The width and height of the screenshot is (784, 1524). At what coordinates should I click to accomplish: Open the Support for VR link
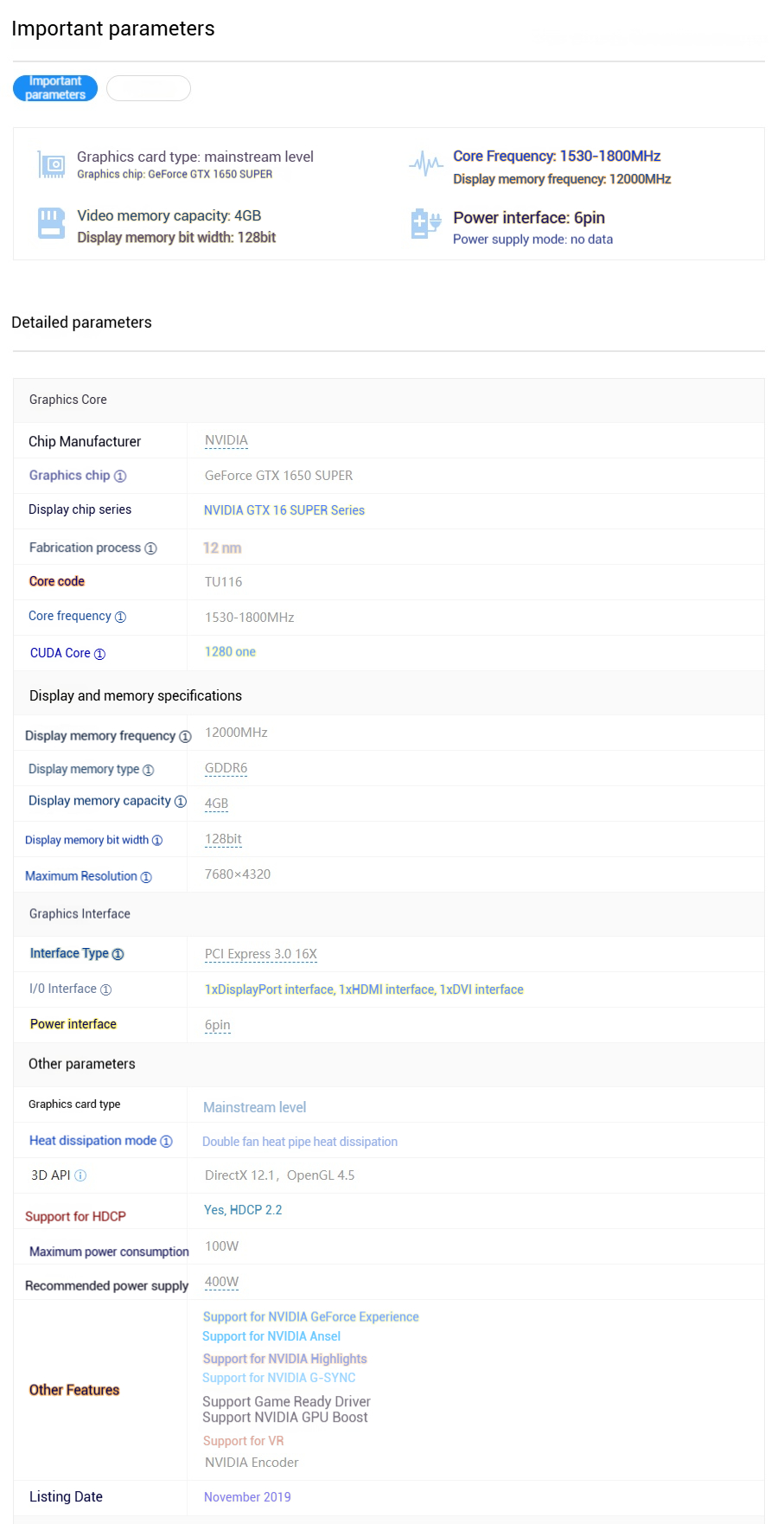[x=244, y=1441]
